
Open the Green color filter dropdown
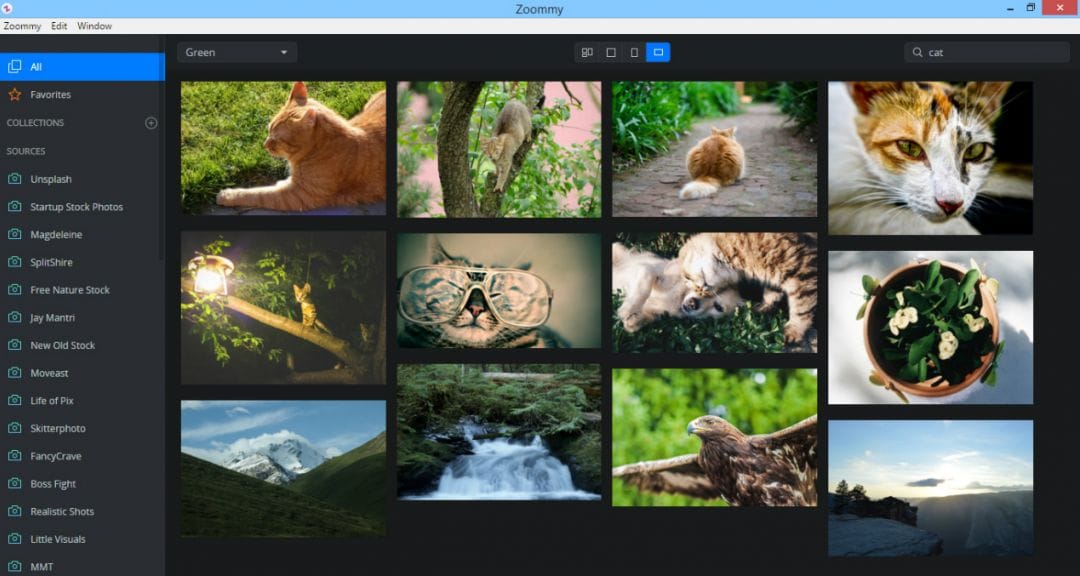pyautogui.click(x=237, y=52)
